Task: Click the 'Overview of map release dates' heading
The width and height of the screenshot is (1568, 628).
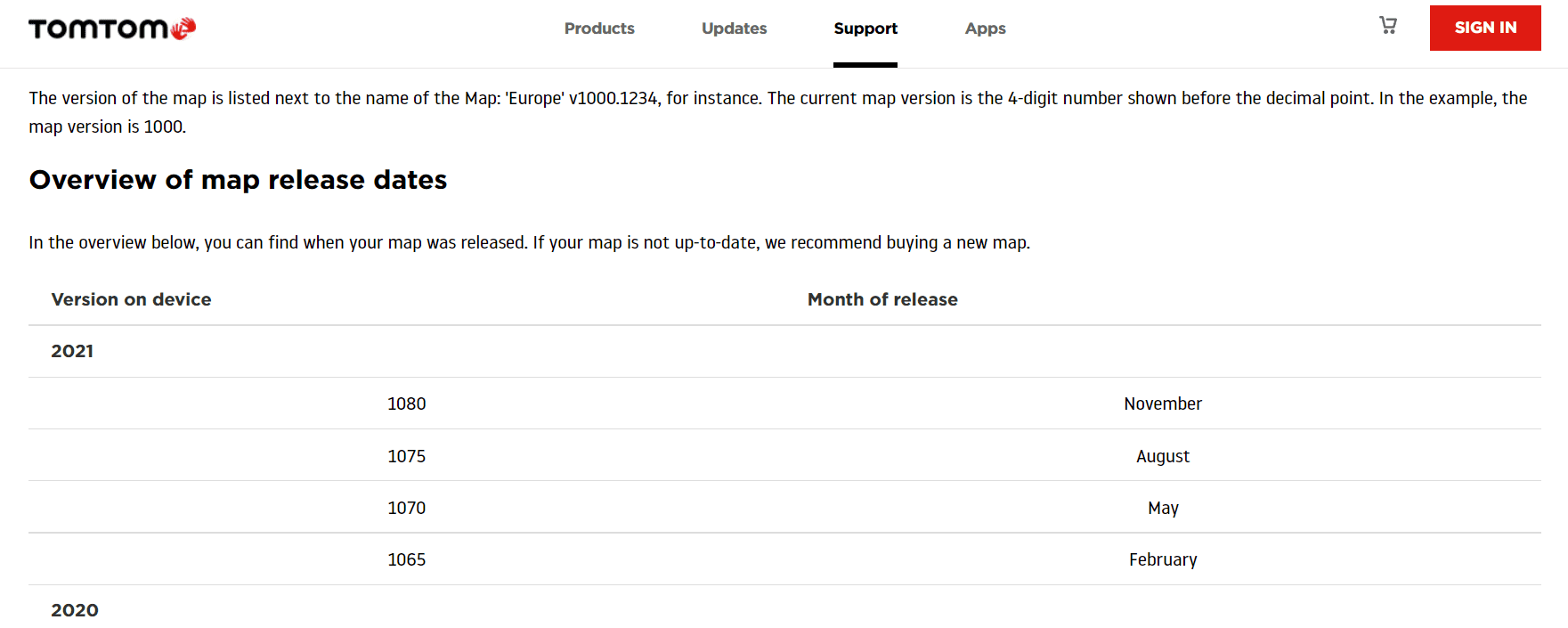Action: point(238,180)
